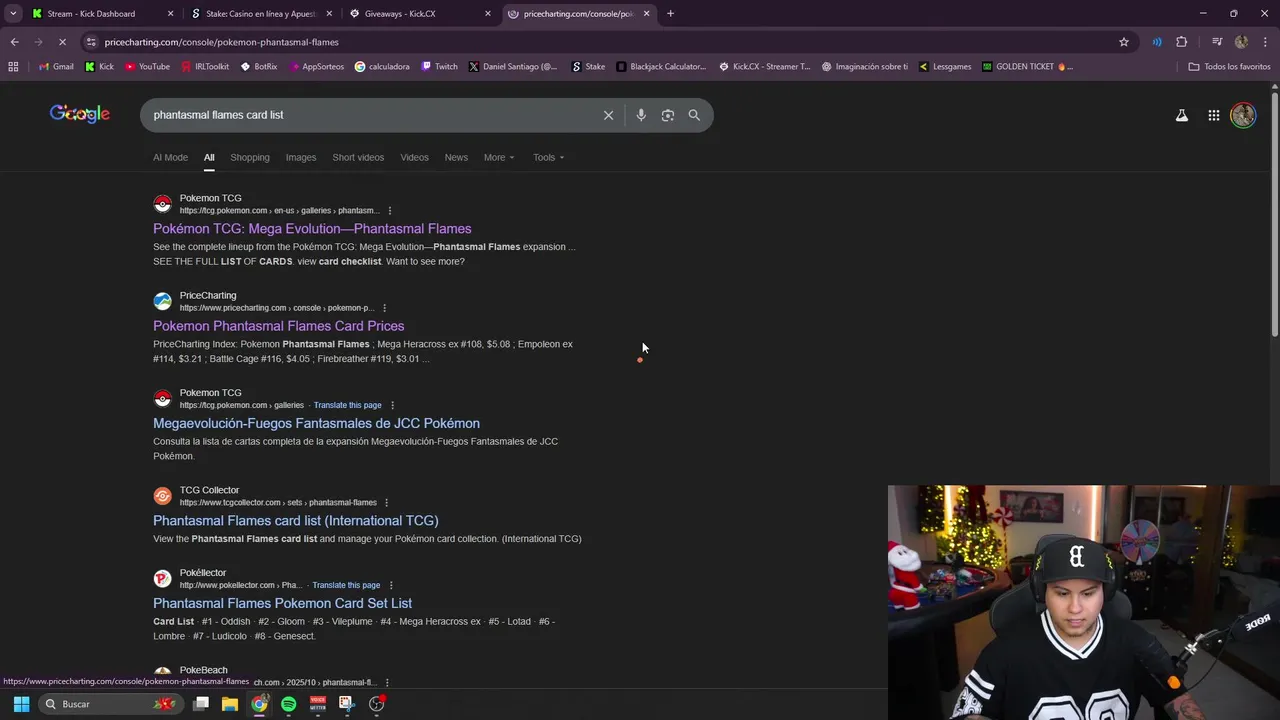Open the Google account profile picture
This screenshot has height=720, width=1280.
pyautogui.click(x=1243, y=115)
